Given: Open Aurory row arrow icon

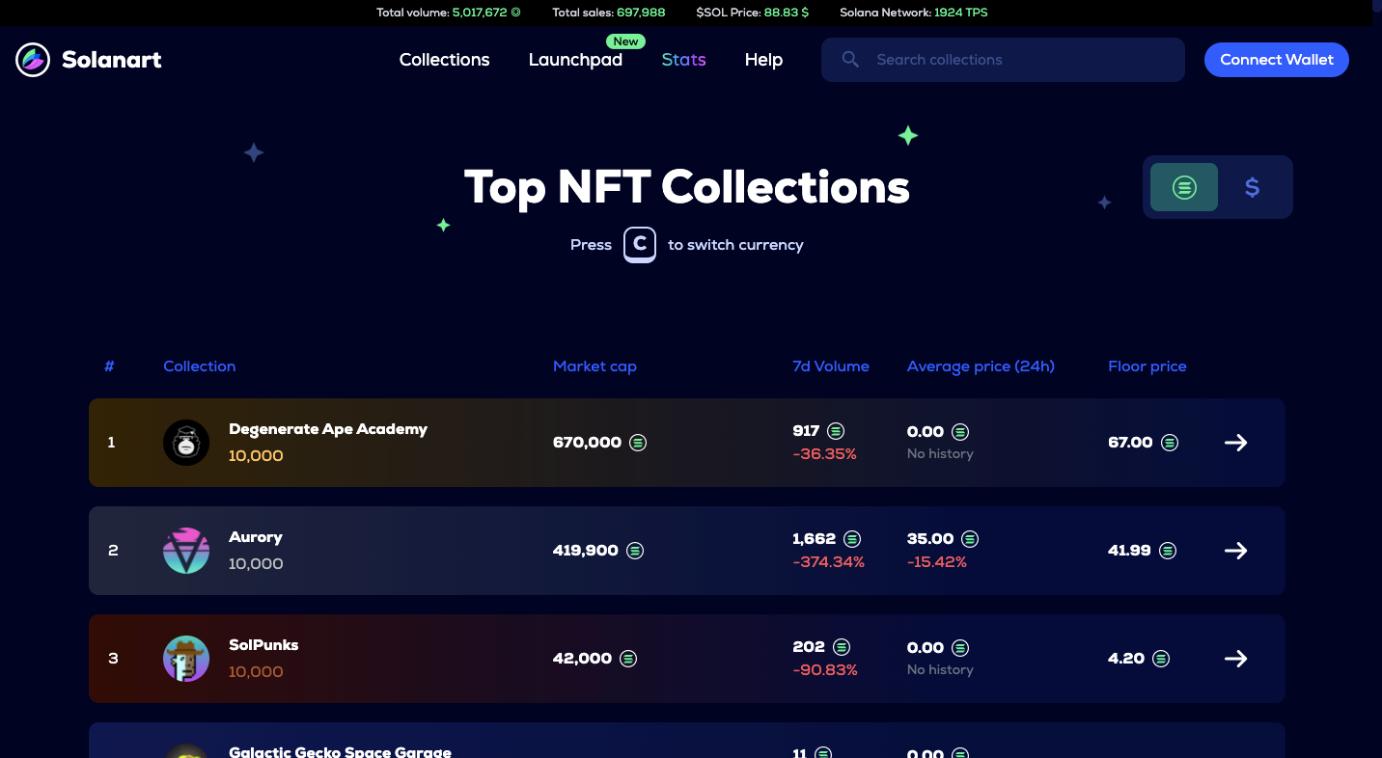Looking at the screenshot, I should tap(1236, 550).
